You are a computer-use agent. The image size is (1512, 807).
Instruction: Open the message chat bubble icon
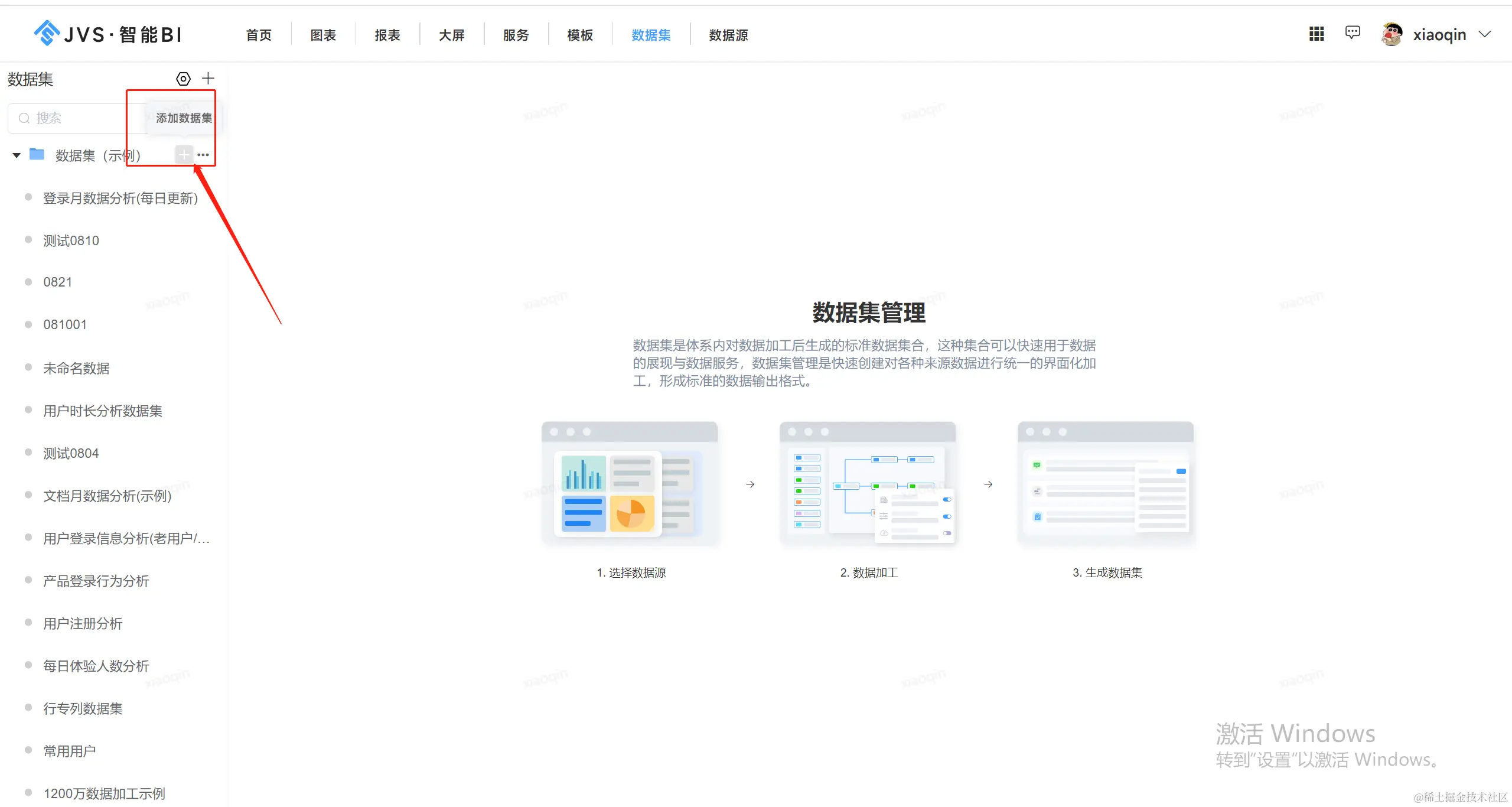[1353, 33]
